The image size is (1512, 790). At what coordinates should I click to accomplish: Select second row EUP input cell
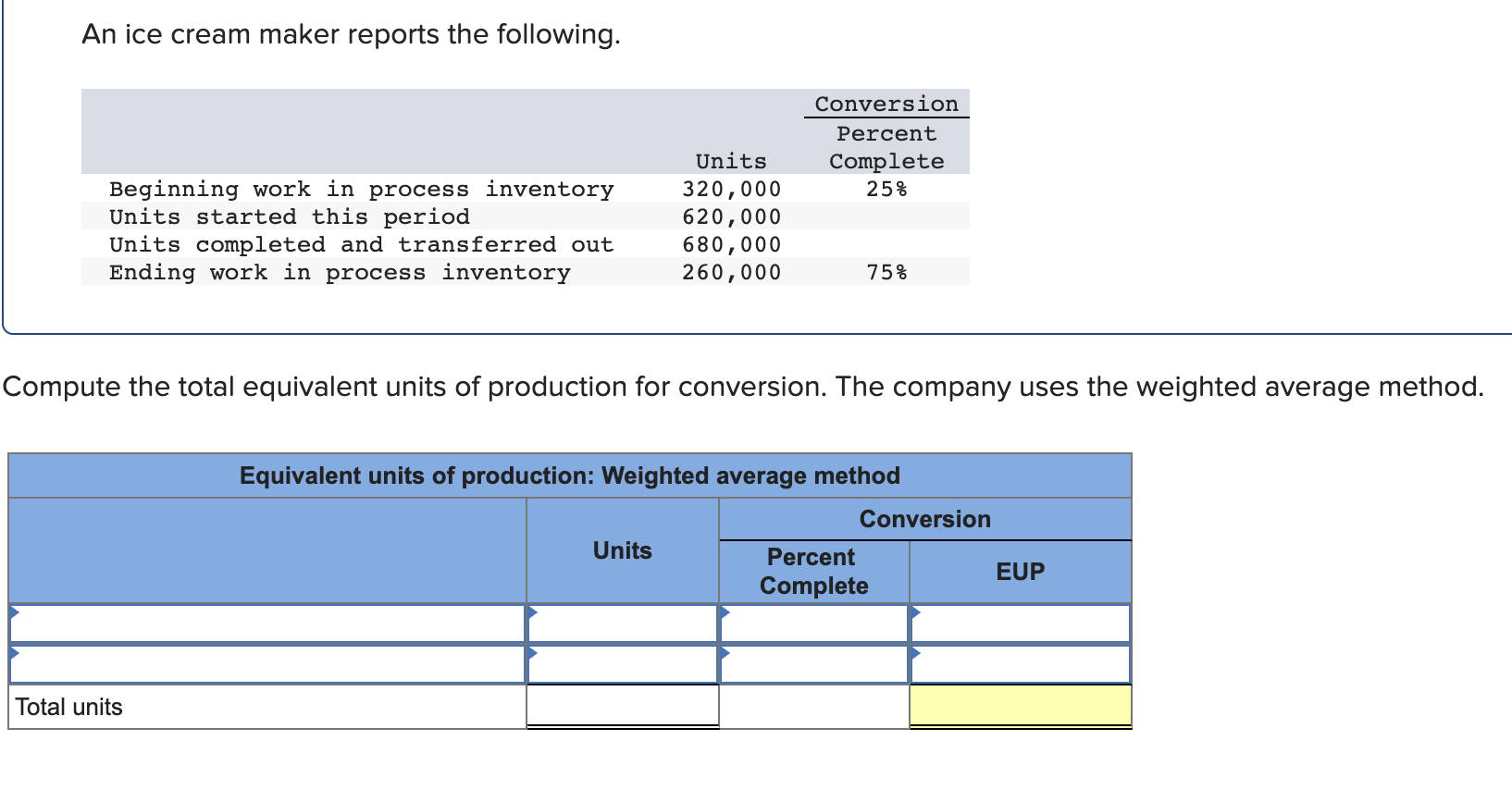1021,664
